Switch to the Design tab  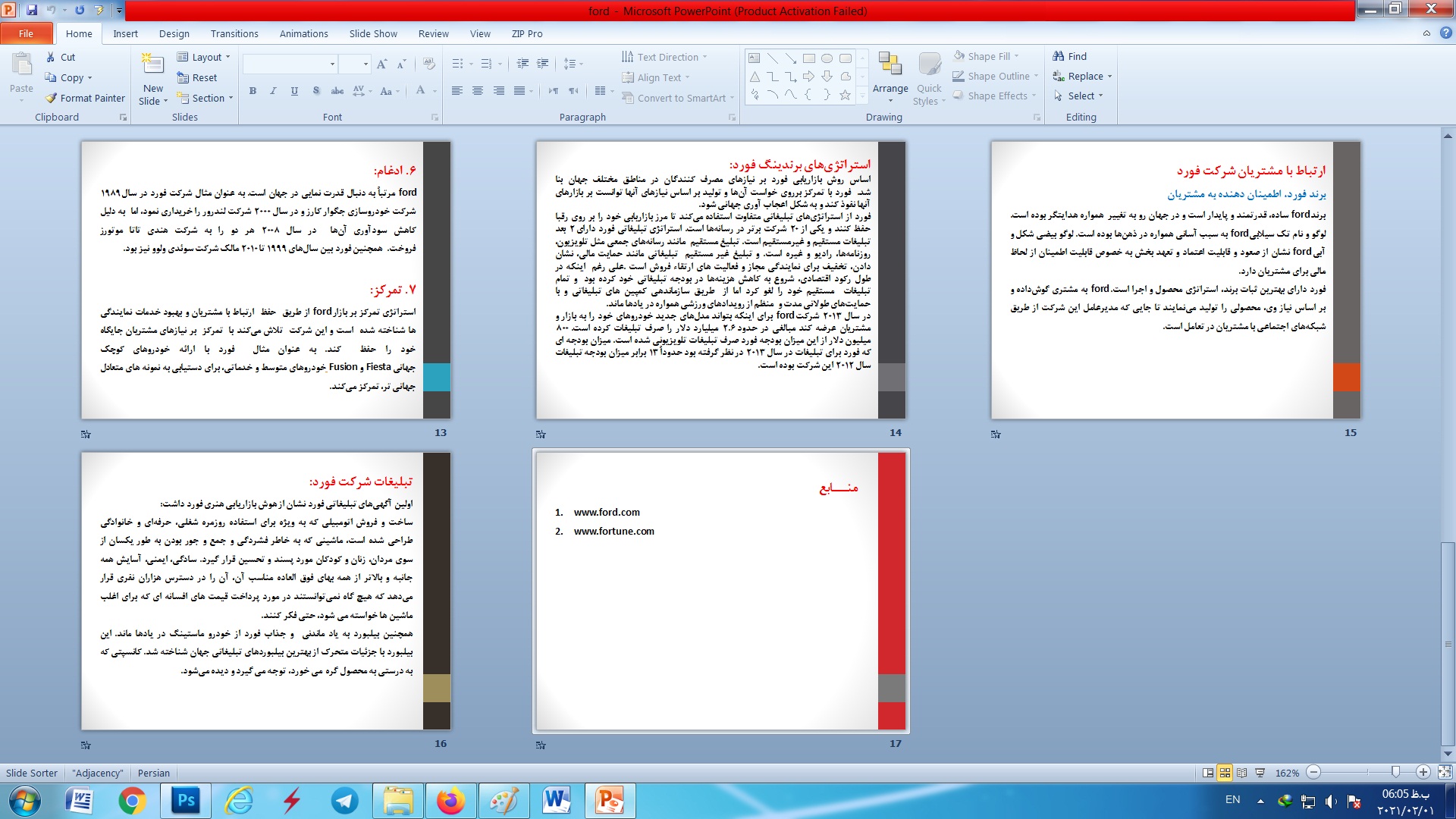coord(174,33)
